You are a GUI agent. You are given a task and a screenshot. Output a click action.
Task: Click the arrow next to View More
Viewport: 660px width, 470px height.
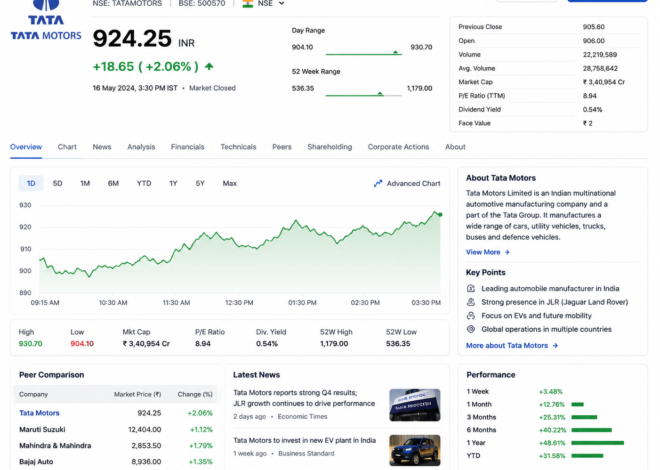(507, 252)
